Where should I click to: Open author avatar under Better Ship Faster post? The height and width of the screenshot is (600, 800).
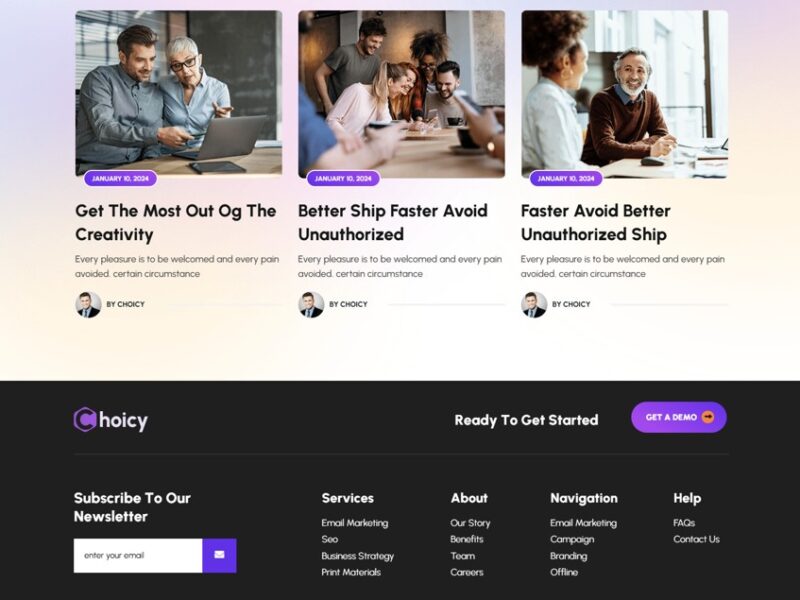pyautogui.click(x=311, y=305)
